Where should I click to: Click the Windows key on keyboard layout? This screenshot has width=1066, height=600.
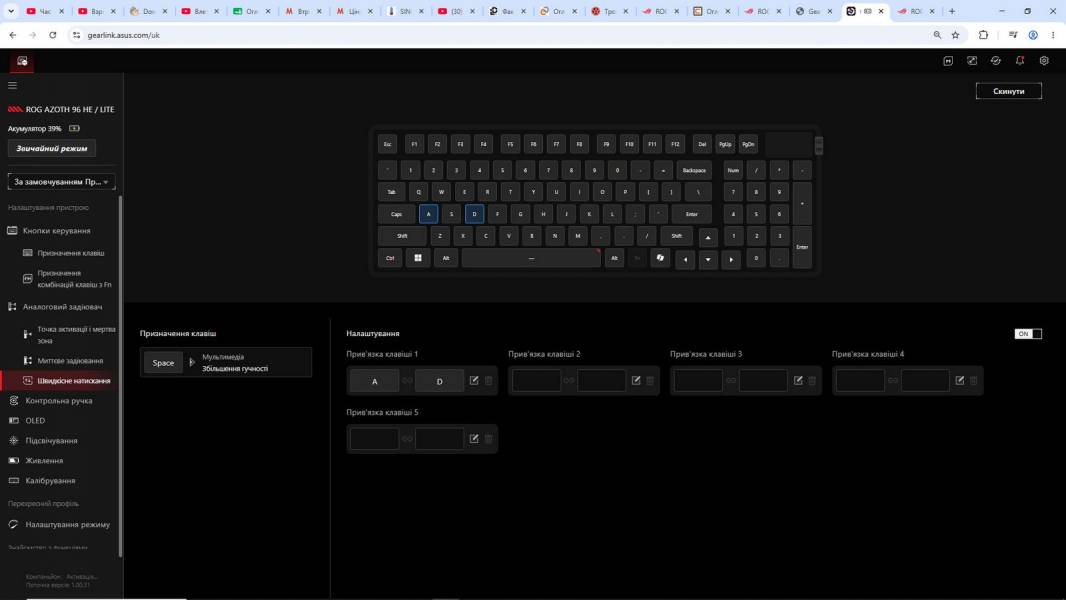417,258
